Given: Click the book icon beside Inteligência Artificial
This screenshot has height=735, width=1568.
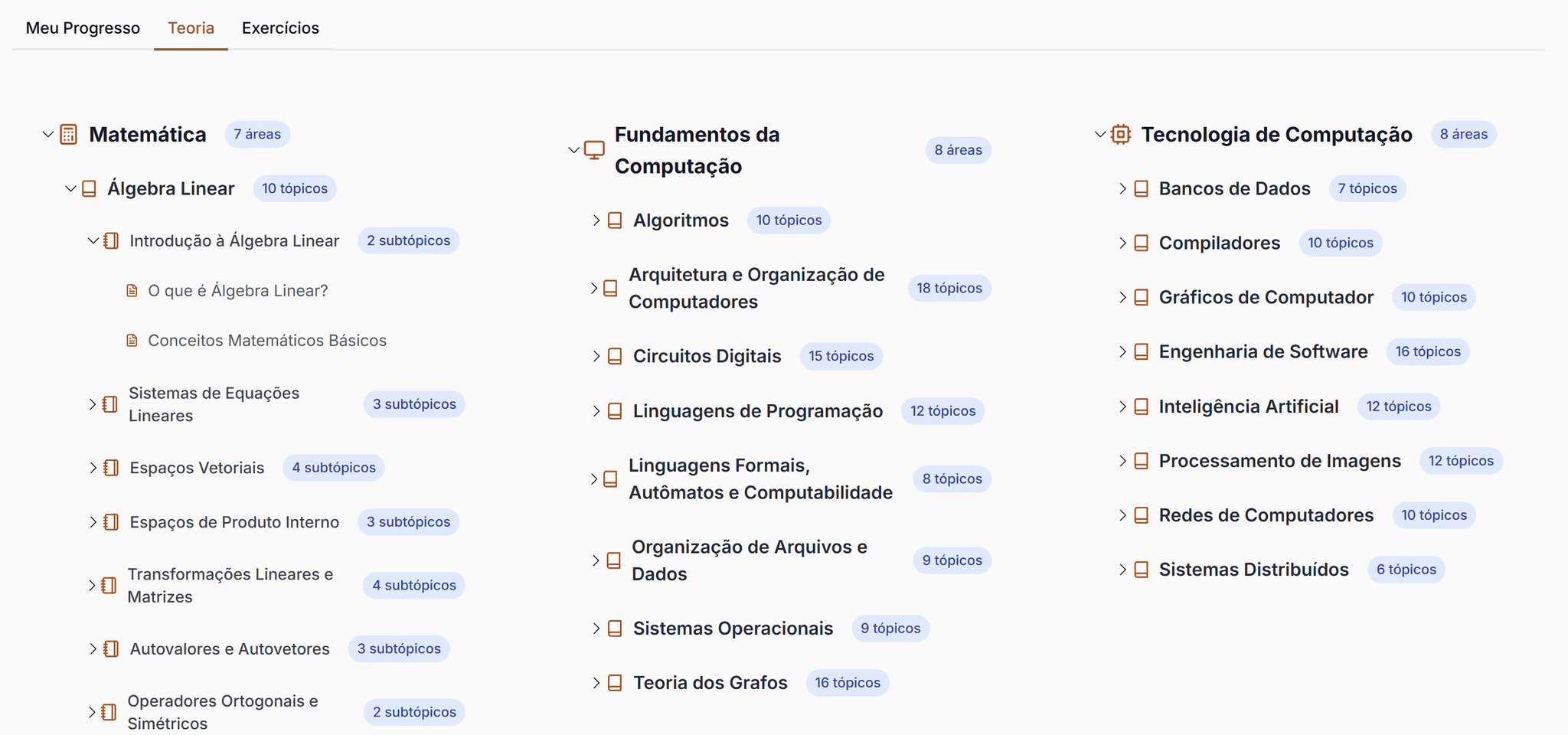Looking at the screenshot, I should (1141, 407).
